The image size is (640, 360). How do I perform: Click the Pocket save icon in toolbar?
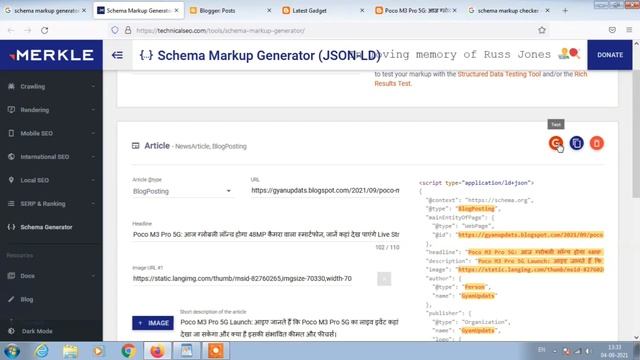612,30
